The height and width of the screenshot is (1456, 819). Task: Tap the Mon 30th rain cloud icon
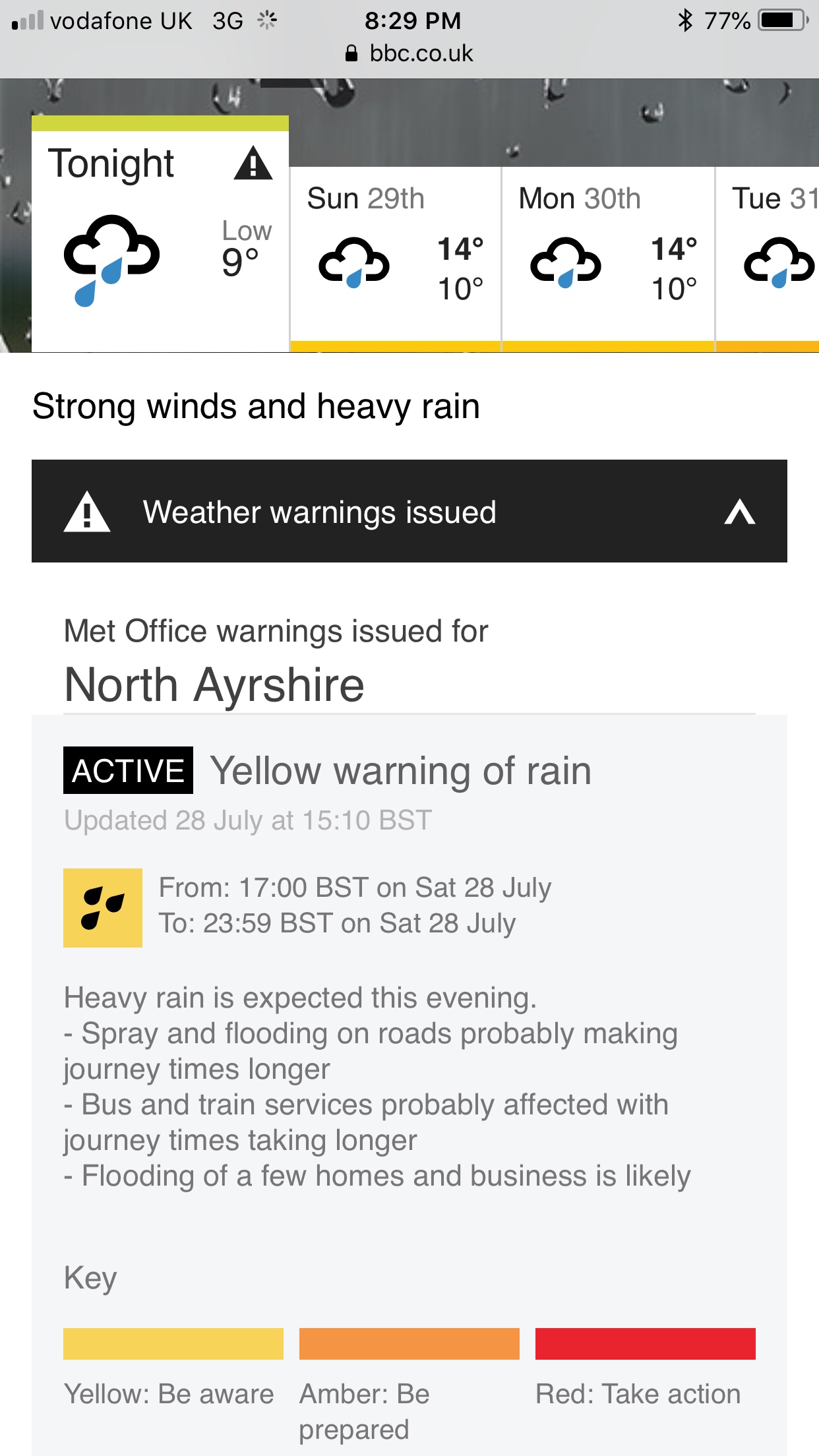click(566, 262)
